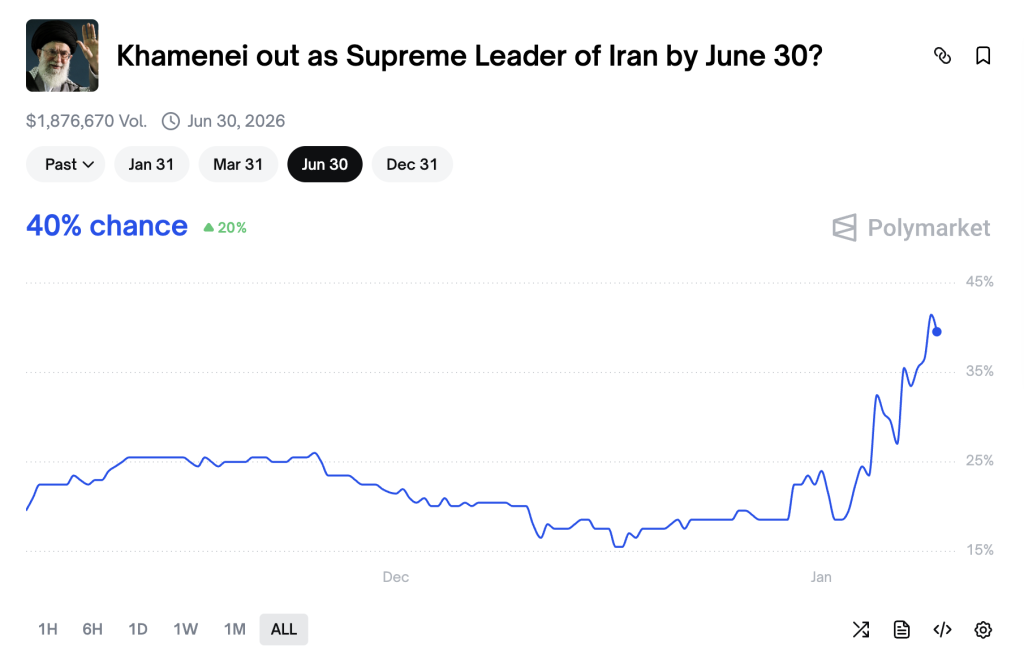Select the Mar 31 date tab
Image resolution: width=1024 pixels, height=668 pixels.
pyautogui.click(x=238, y=164)
